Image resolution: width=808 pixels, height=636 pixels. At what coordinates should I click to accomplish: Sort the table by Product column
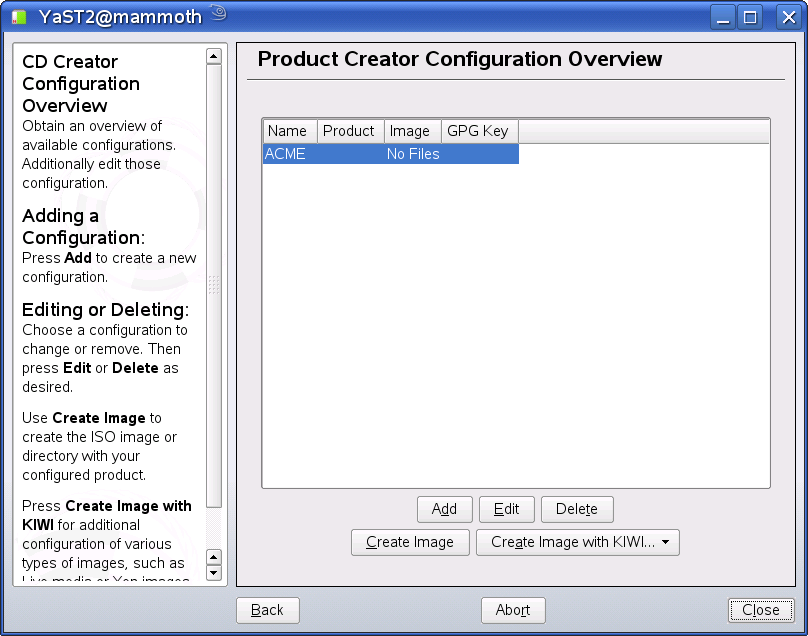click(350, 131)
